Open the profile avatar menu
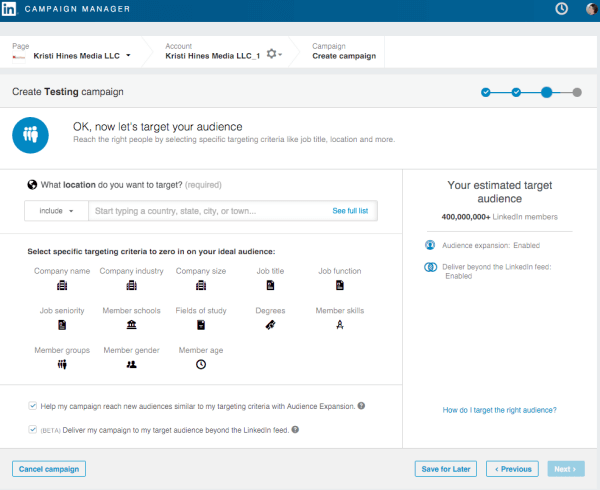Viewport: 600px width, 490px height. 592,8
